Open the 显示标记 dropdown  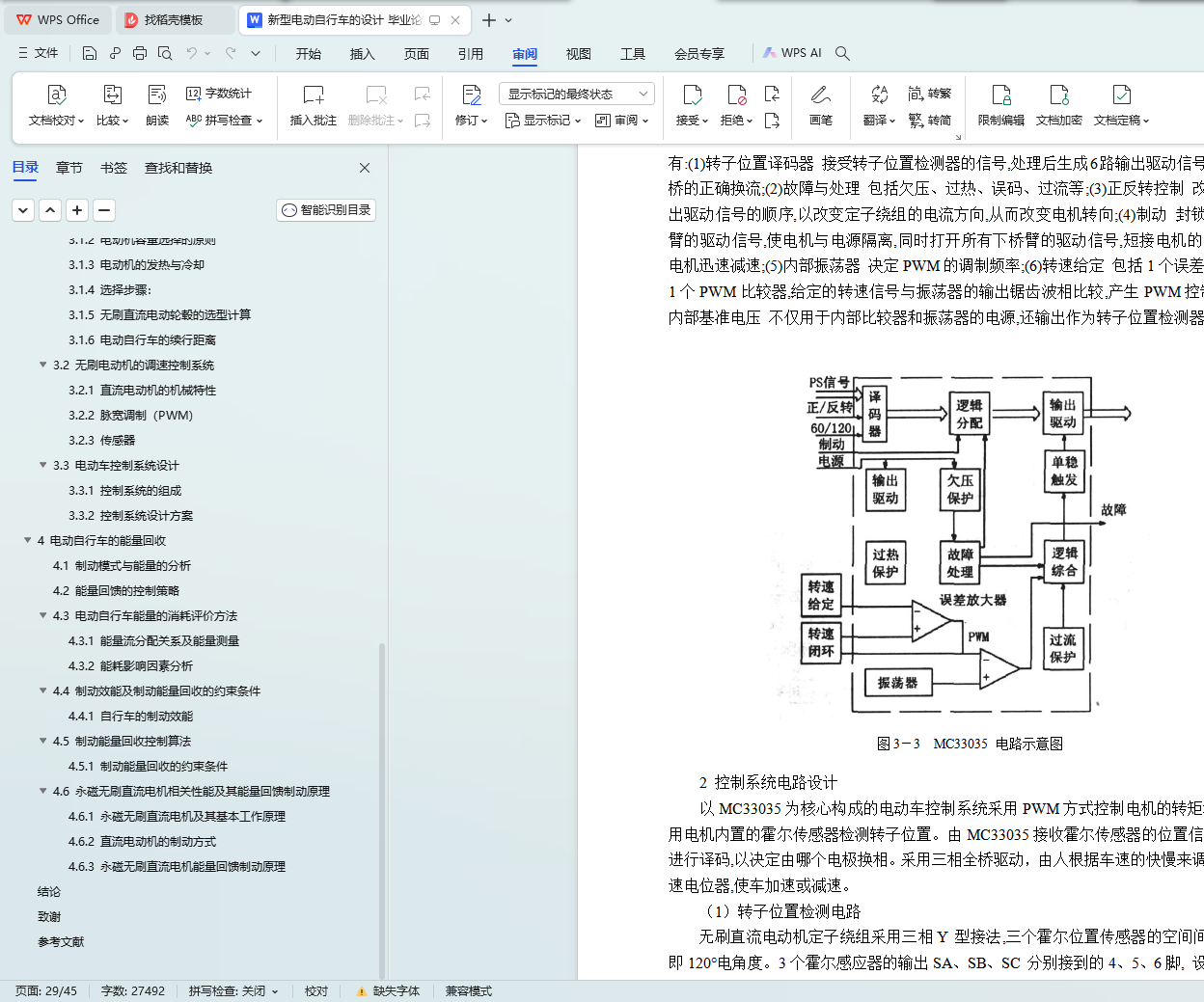coord(543,121)
